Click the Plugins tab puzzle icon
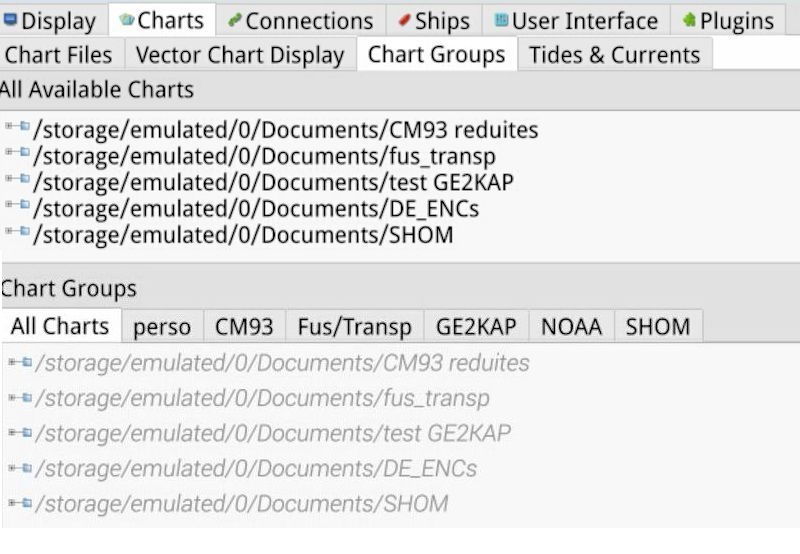 click(690, 20)
